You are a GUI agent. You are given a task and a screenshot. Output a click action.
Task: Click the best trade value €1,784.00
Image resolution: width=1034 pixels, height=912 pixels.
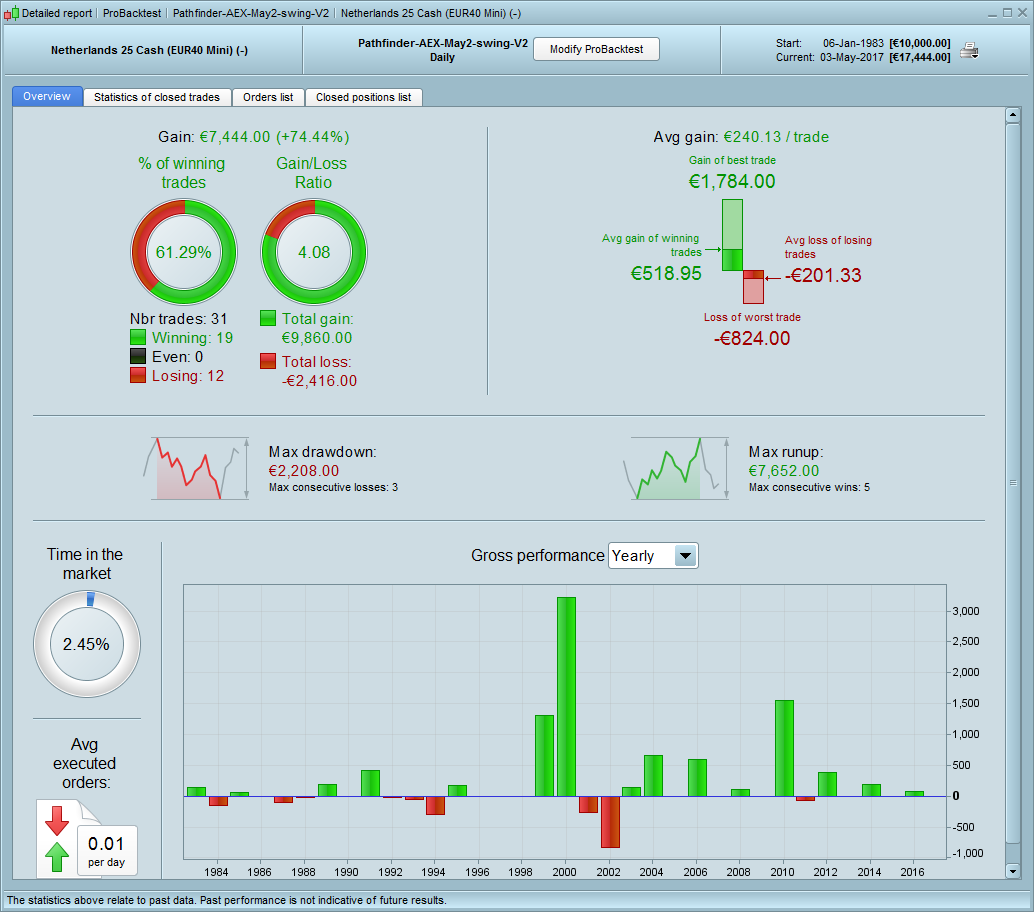pos(732,181)
